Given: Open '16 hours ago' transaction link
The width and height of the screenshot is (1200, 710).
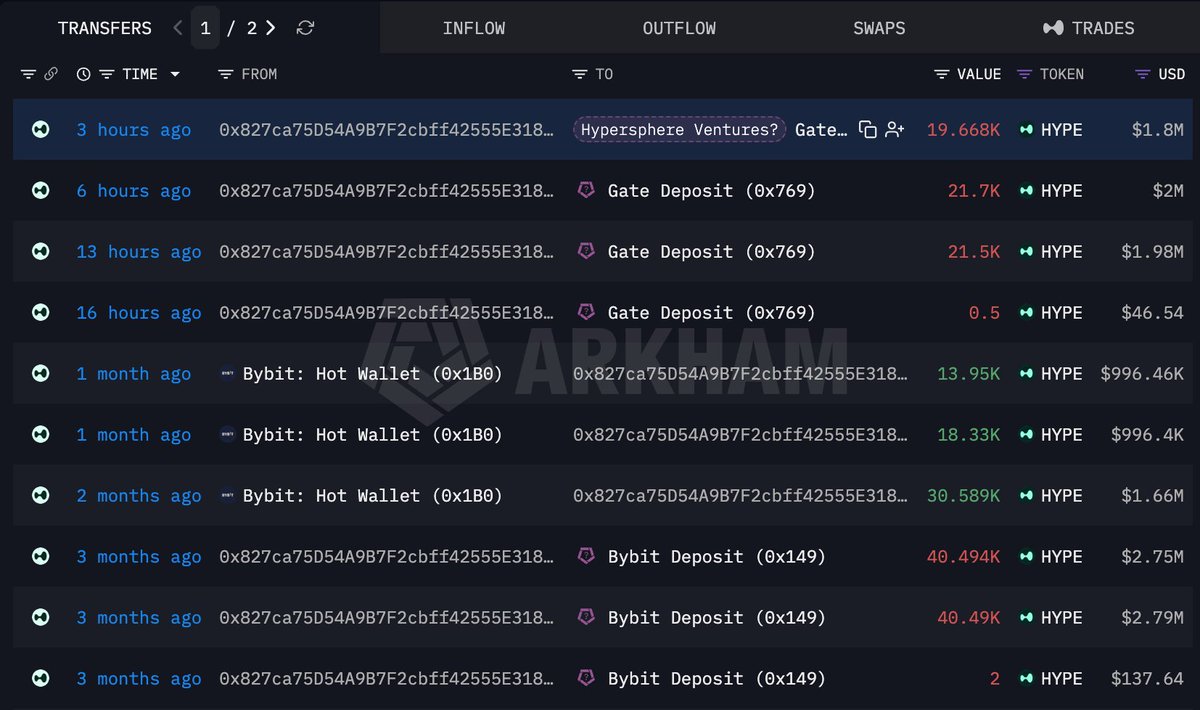Looking at the screenshot, I should (139, 313).
